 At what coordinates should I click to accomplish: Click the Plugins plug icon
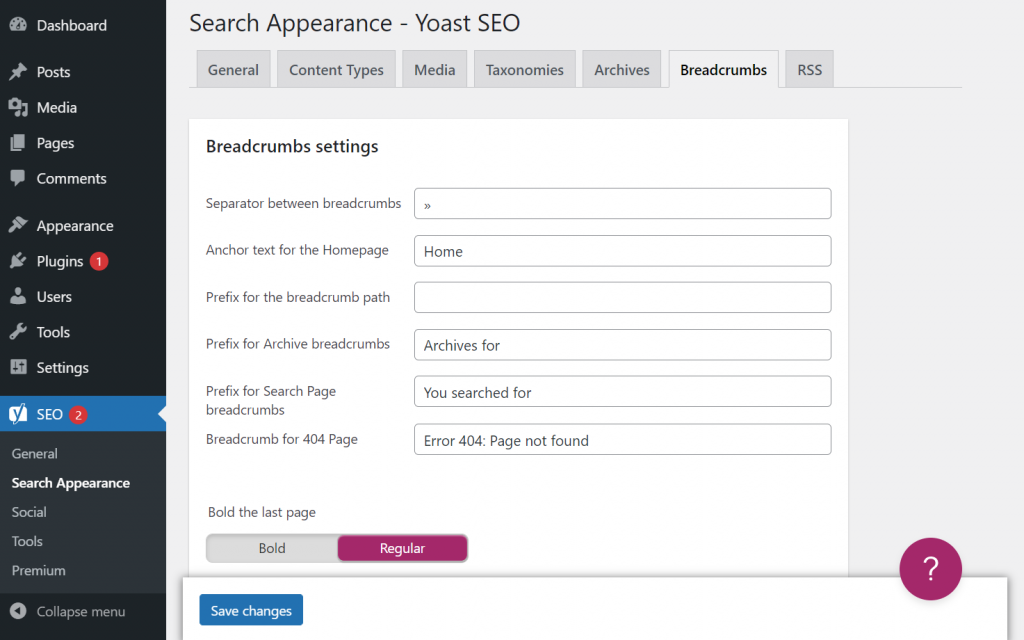[18, 261]
